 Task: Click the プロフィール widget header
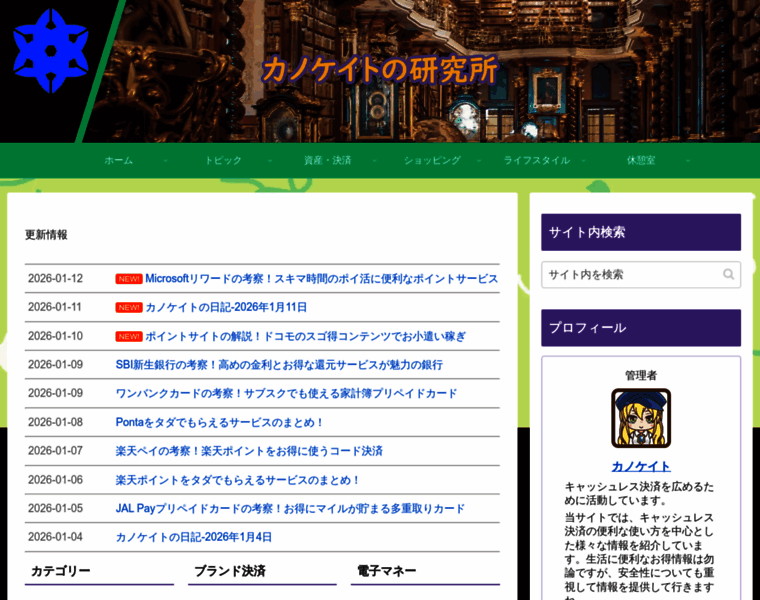(x=641, y=328)
